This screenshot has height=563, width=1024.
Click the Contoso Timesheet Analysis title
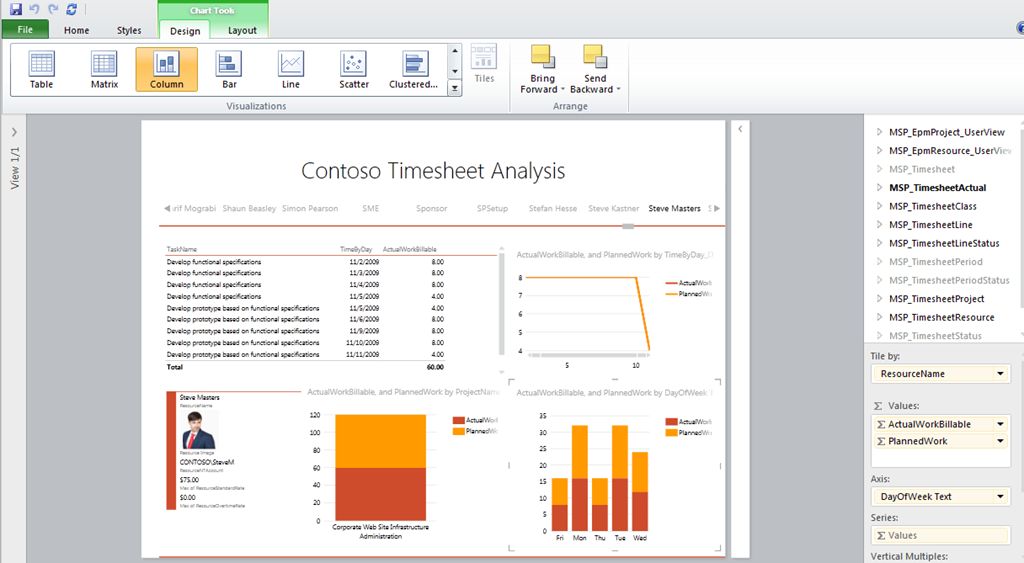[433, 170]
